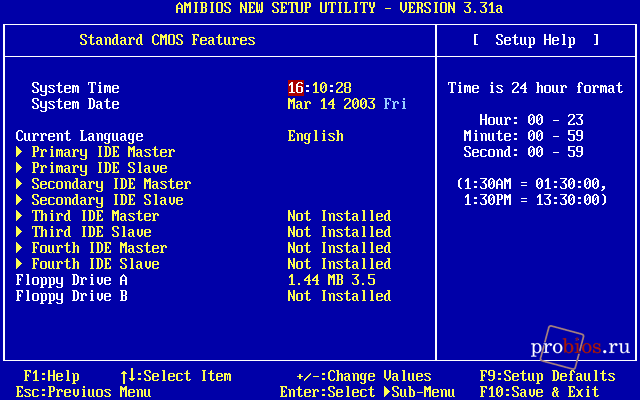Click the Standard CMOS Features heading

(x=167, y=40)
